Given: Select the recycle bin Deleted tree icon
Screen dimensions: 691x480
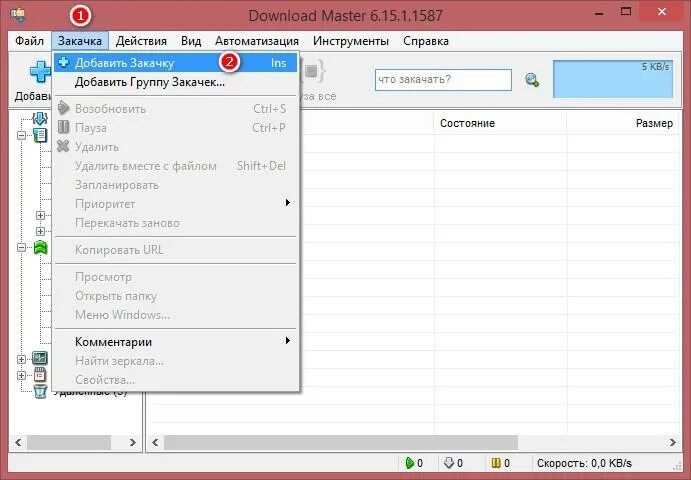Looking at the screenshot, I should [x=40, y=391].
